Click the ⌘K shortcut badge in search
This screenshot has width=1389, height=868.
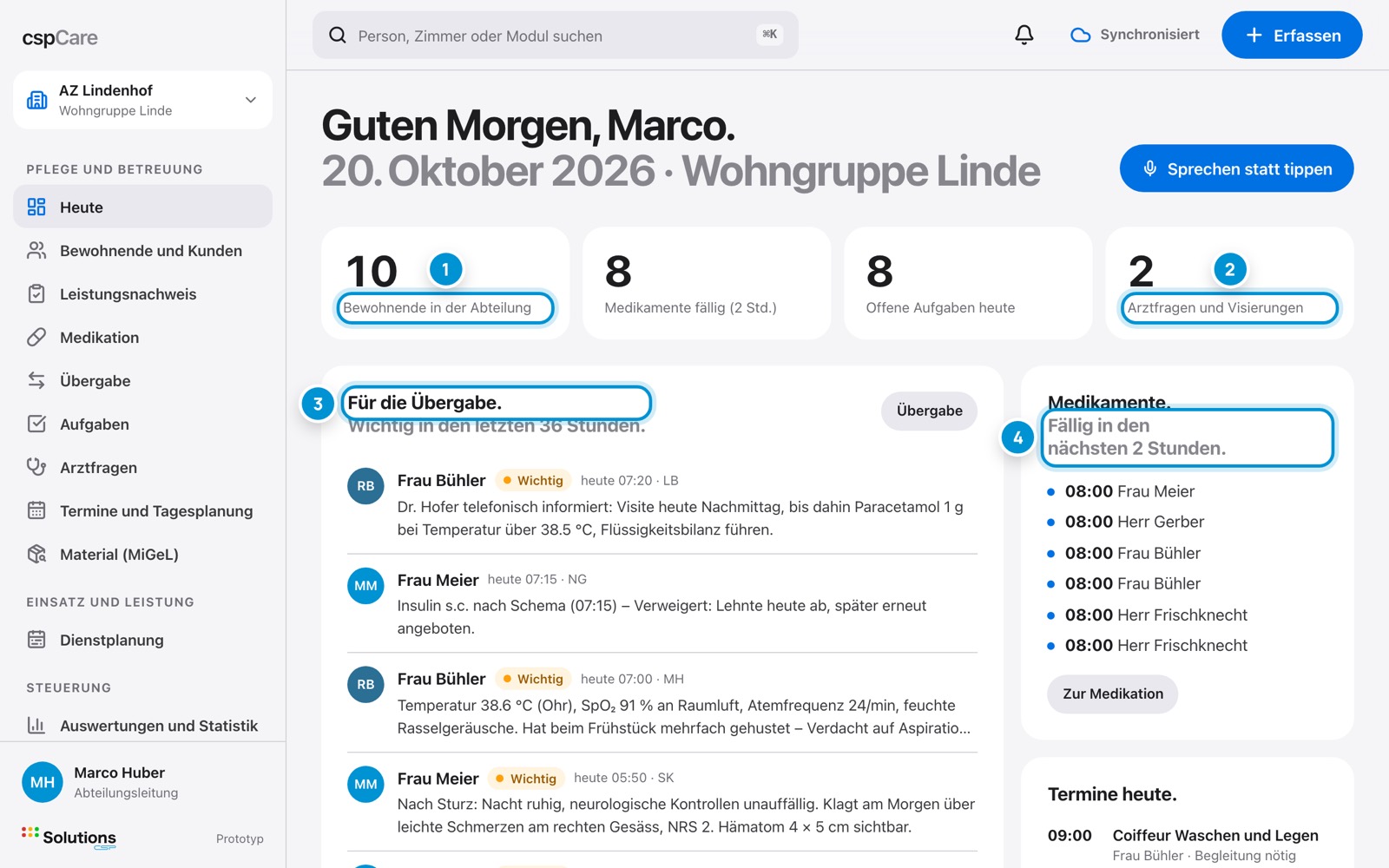coord(769,34)
